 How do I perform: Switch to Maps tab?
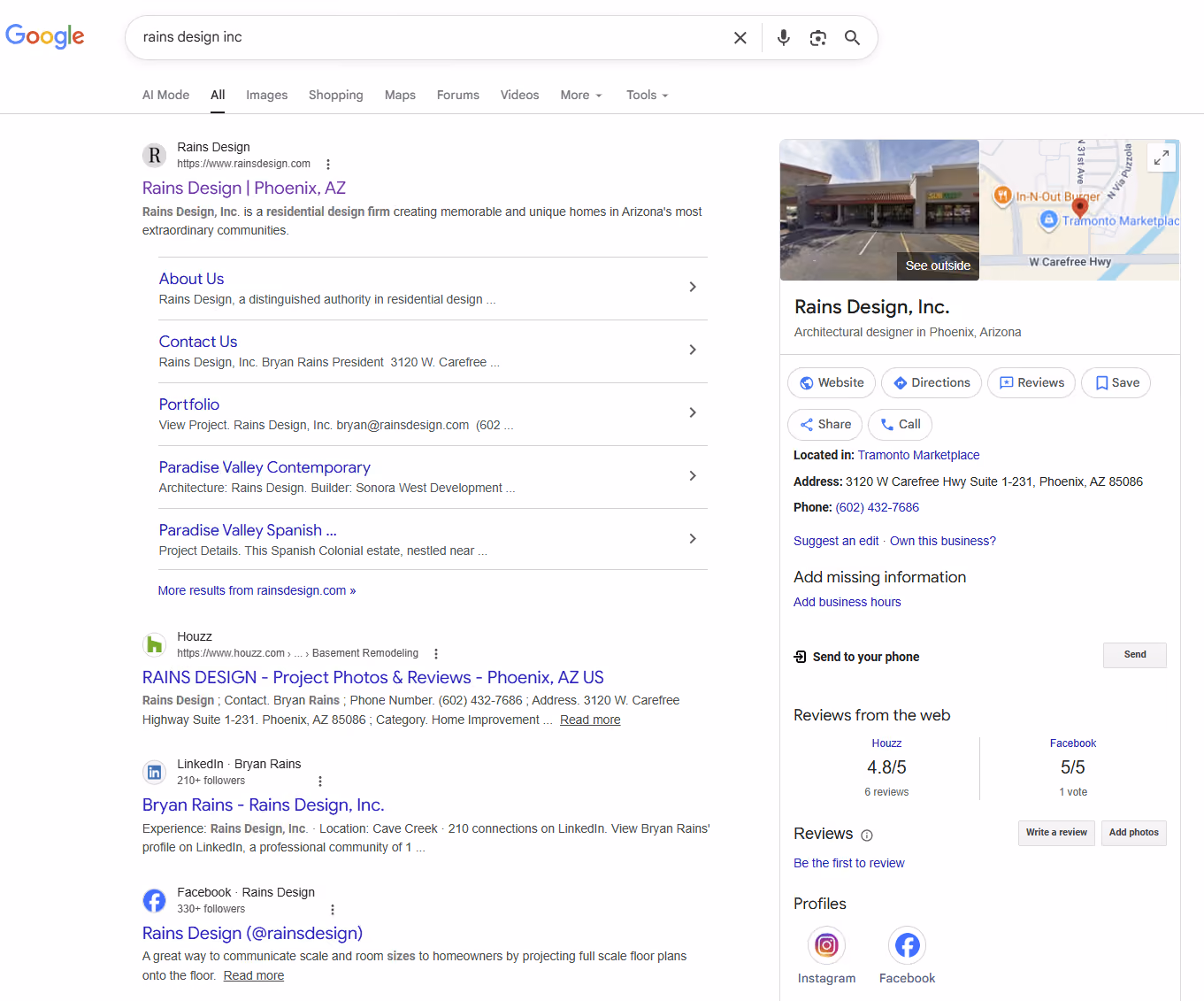tap(400, 95)
